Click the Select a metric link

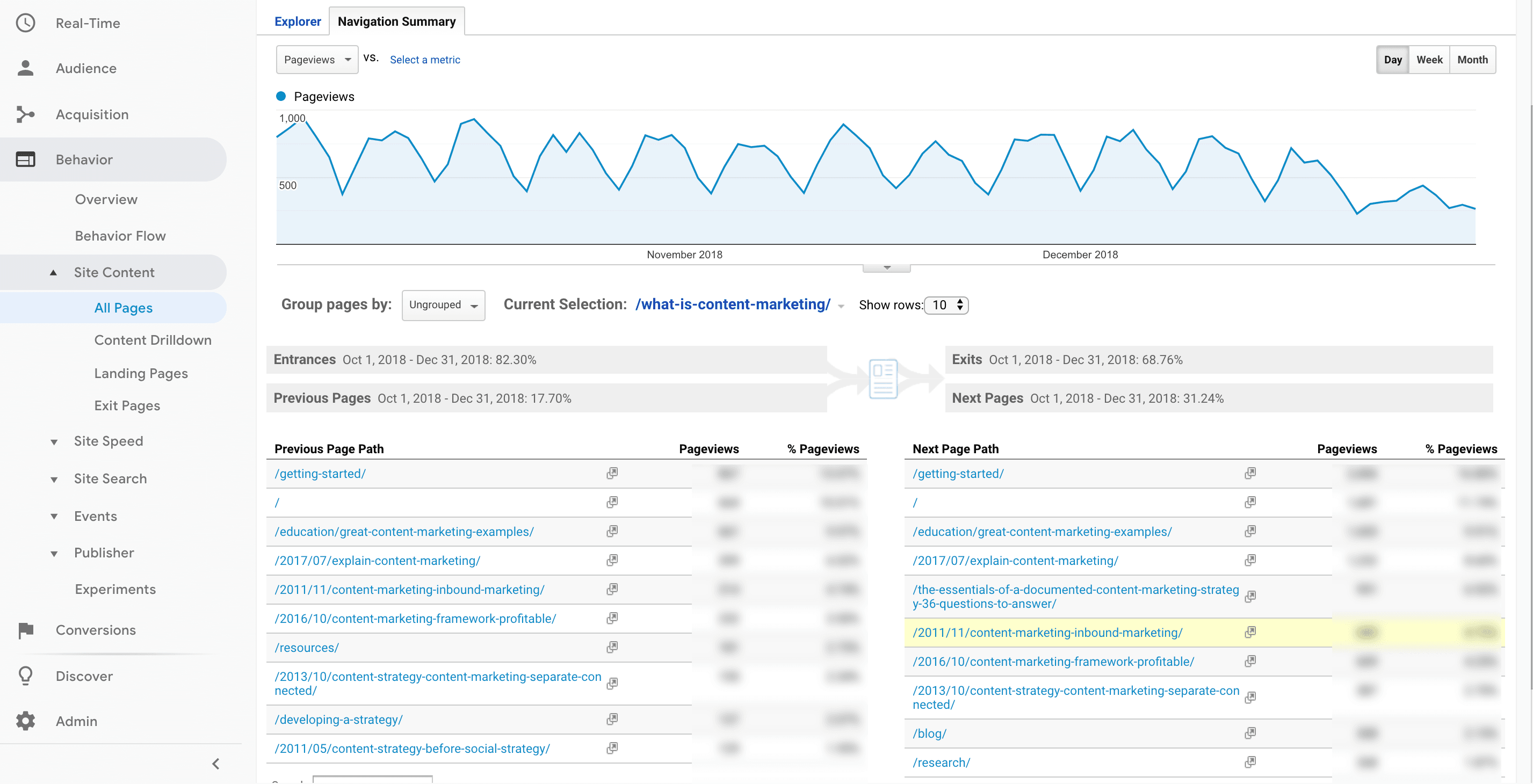pos(424,60)
